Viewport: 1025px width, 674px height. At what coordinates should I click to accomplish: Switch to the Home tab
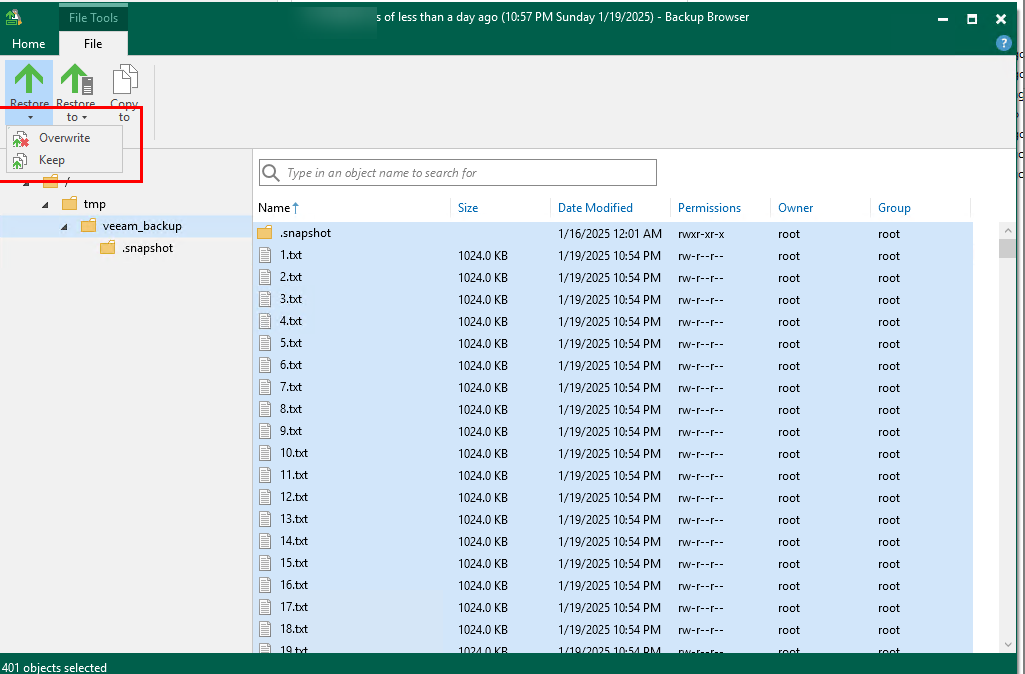pos(28,44)
